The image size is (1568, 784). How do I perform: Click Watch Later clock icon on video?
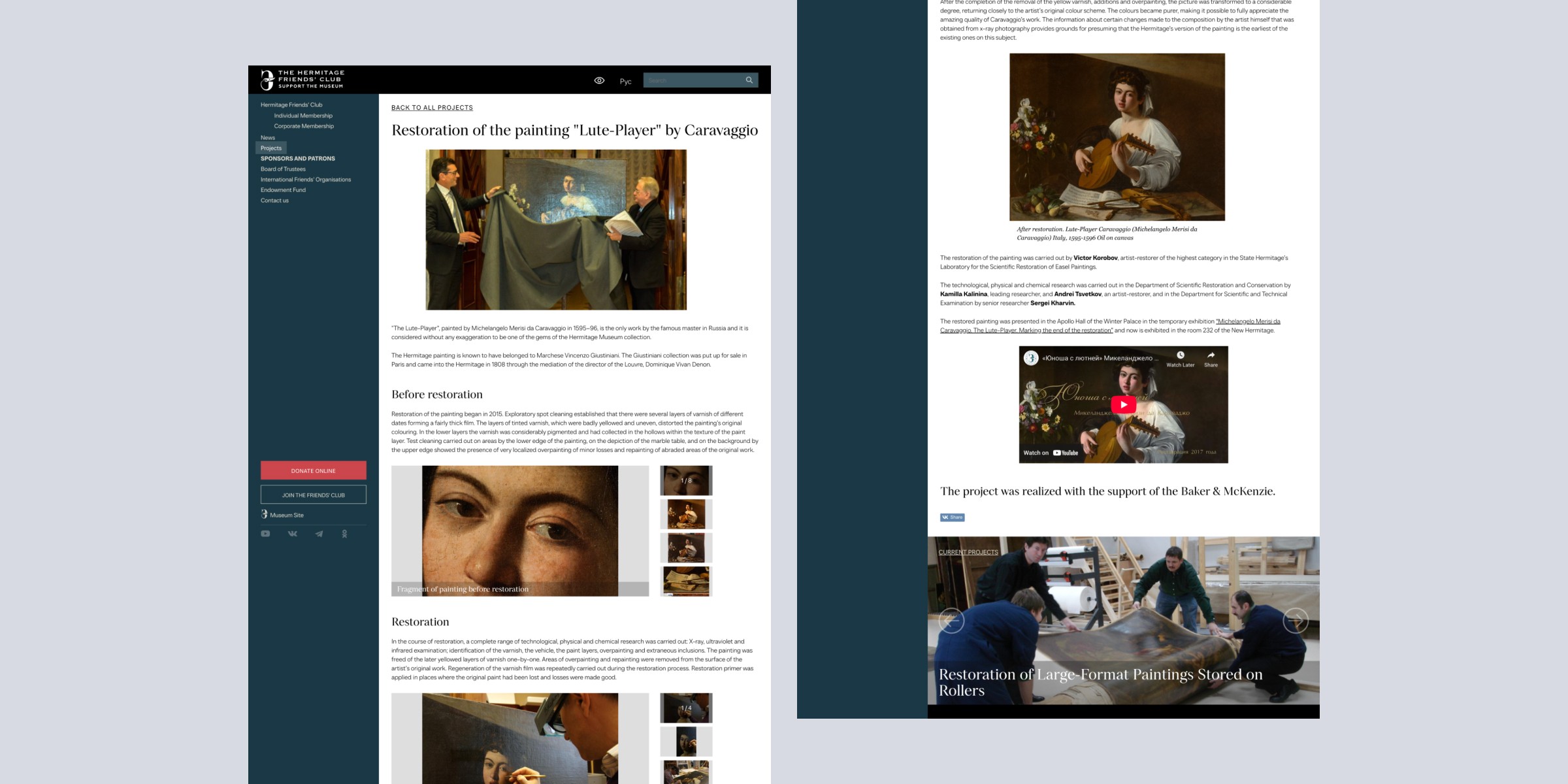pyautogui.click(x=1180, y=356)
